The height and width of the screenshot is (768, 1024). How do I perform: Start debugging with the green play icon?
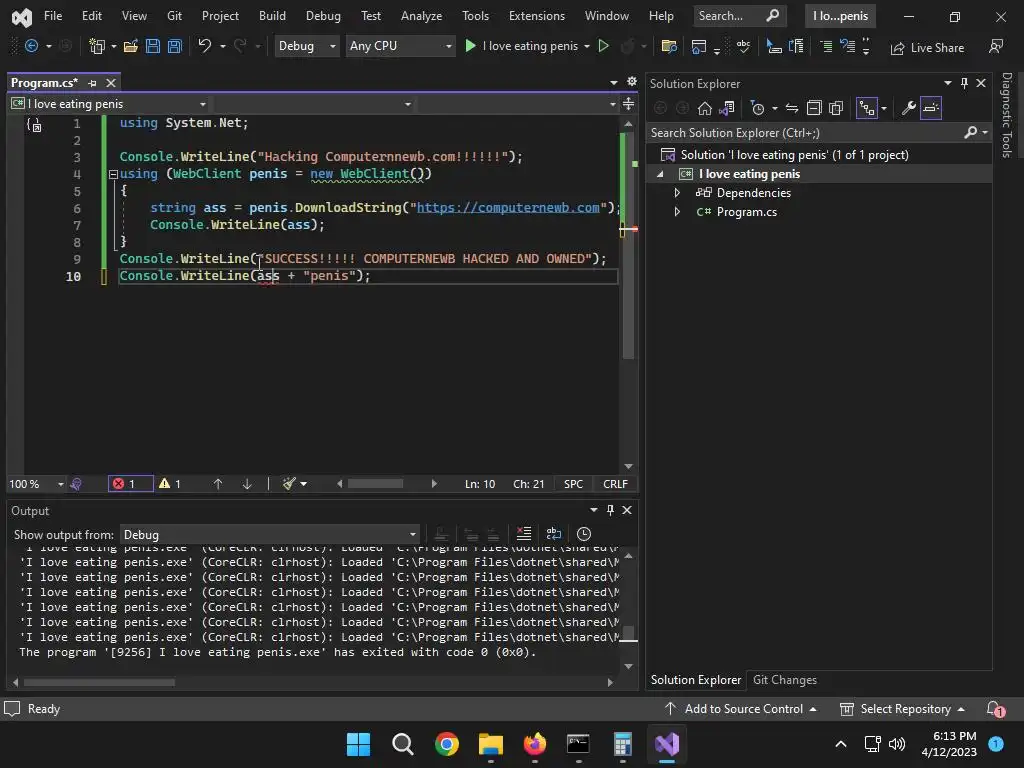pyautogui.click(x=470, y=46)
